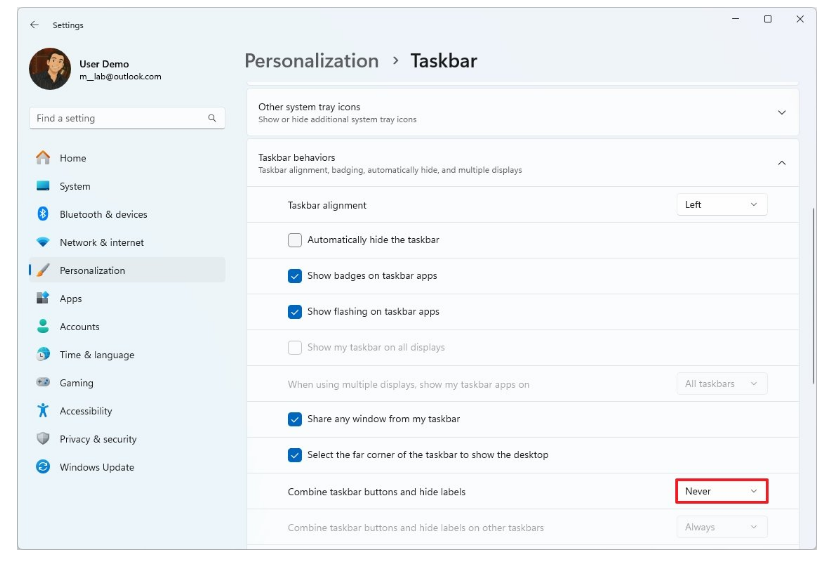Click the Network & internet Wi-Fi icon
The width and height of the screenshot is (825, 561).
(43, 242)
